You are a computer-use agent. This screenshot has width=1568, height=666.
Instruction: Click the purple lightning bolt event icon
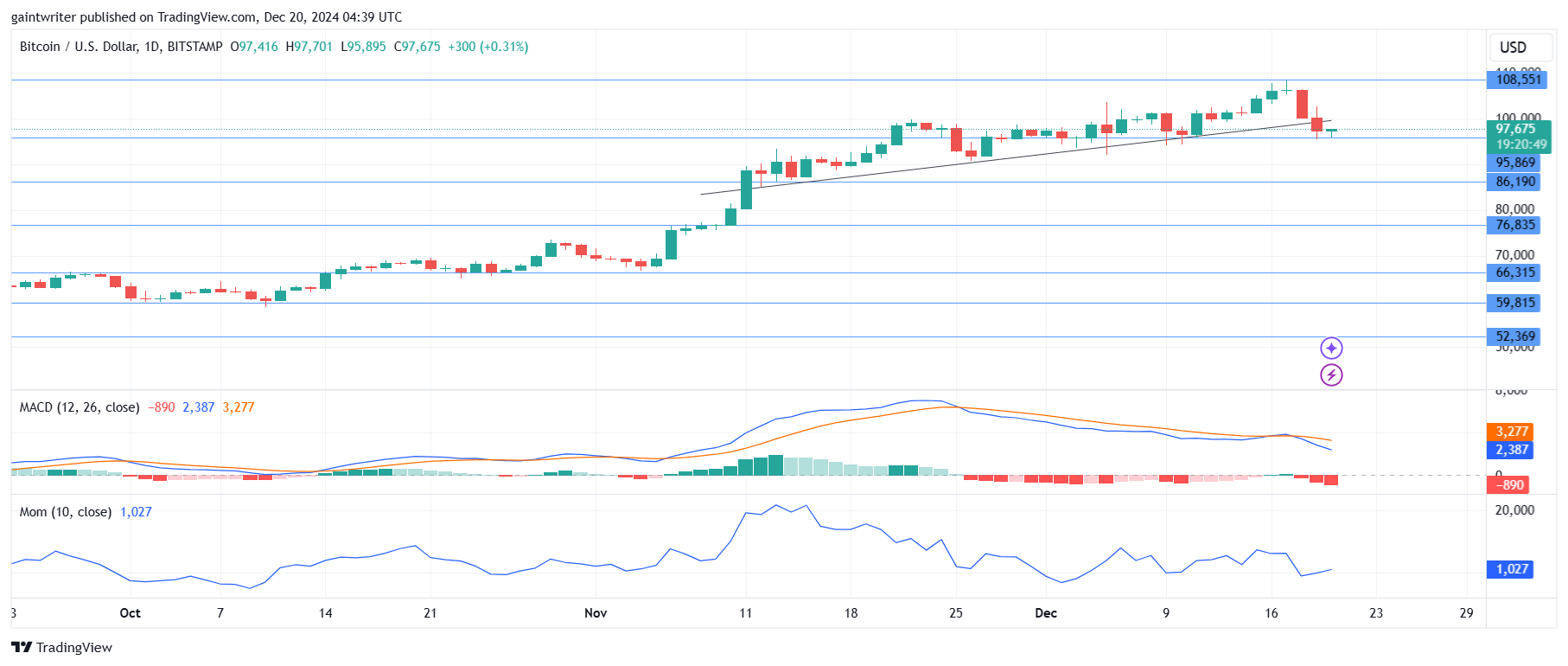tap(1331, 375)
